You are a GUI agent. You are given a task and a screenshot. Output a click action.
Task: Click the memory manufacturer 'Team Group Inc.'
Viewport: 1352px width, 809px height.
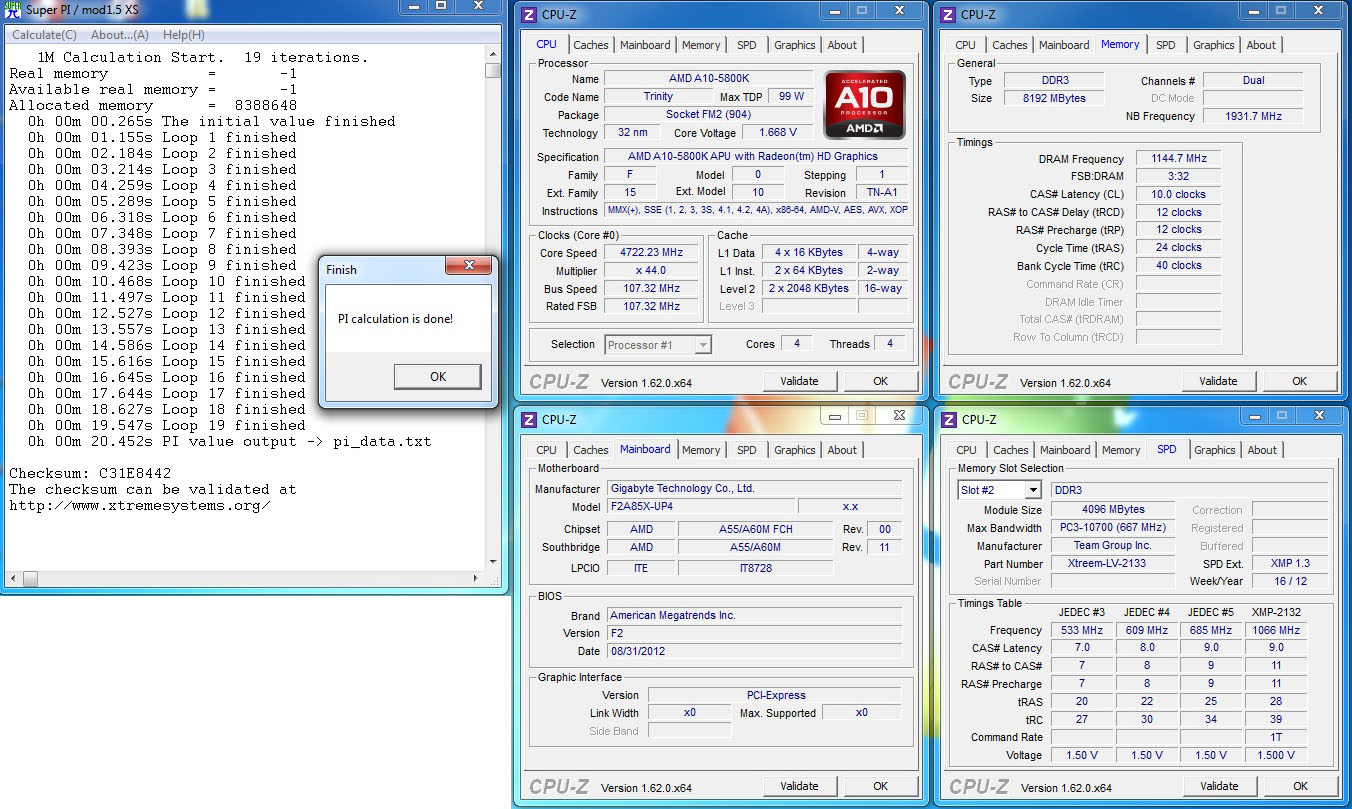click(1113, 546)
